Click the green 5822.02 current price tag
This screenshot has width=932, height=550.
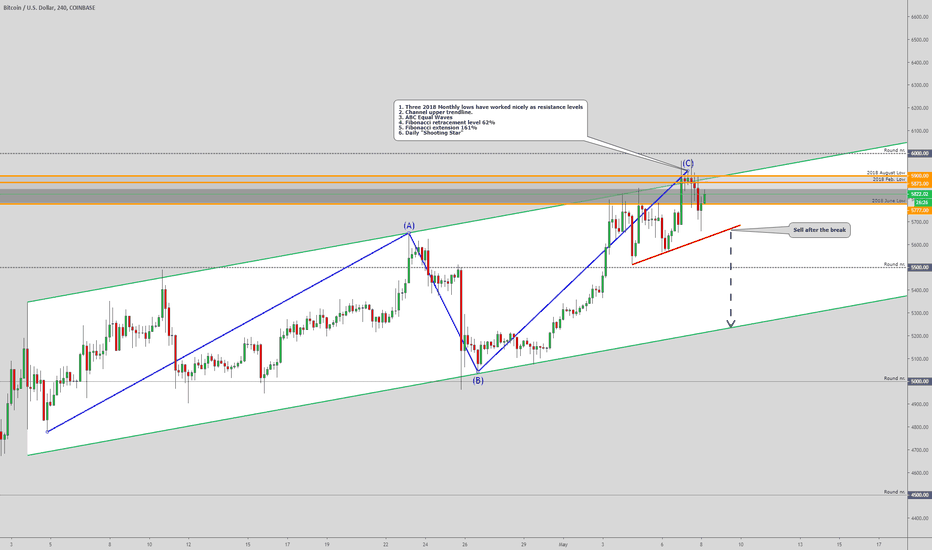pos(920,194)
